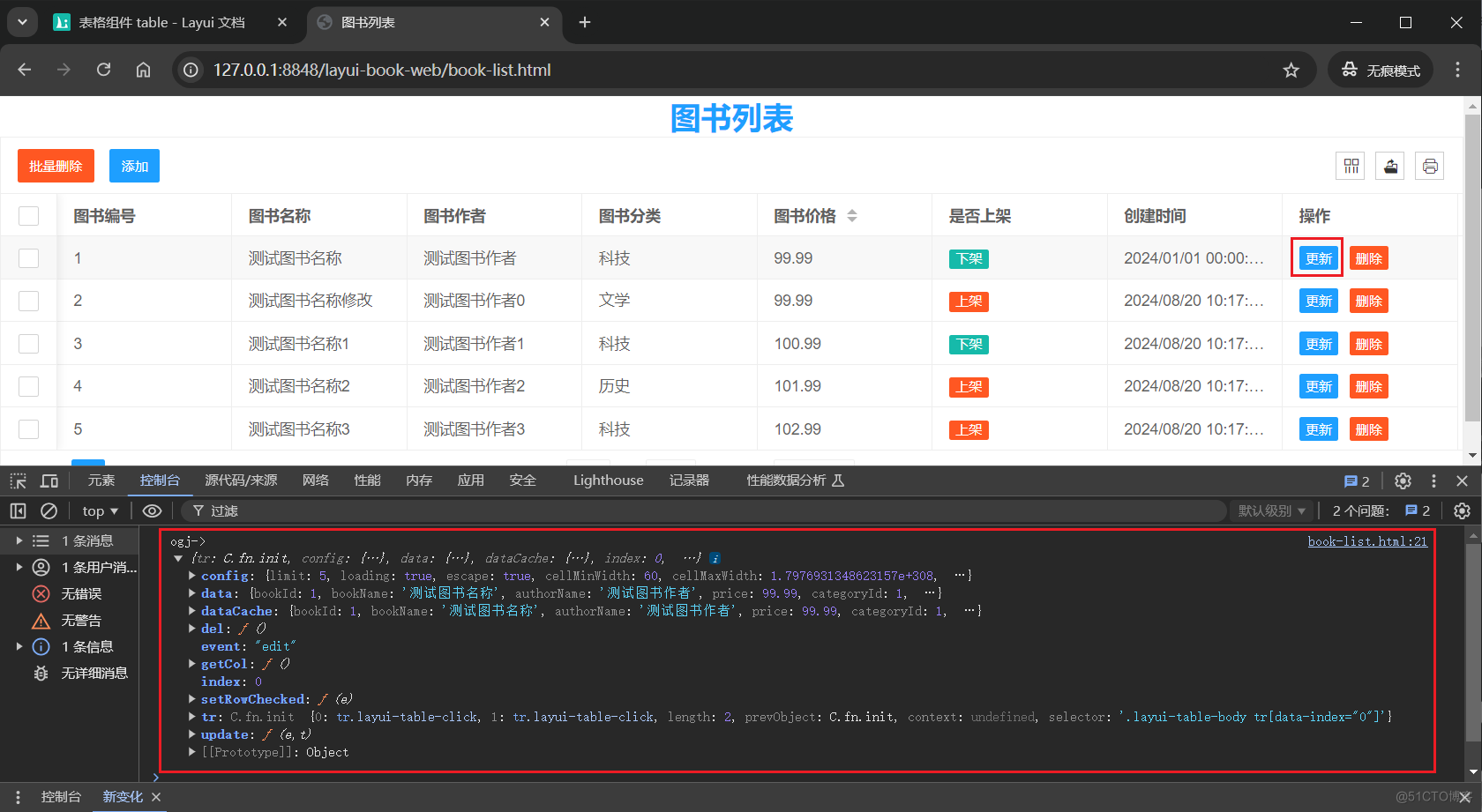Image resolution: width=1482 pixels, height=812 pixels.
Task: Click the 上架 status tag of book 2
Action: coord(969,302)
